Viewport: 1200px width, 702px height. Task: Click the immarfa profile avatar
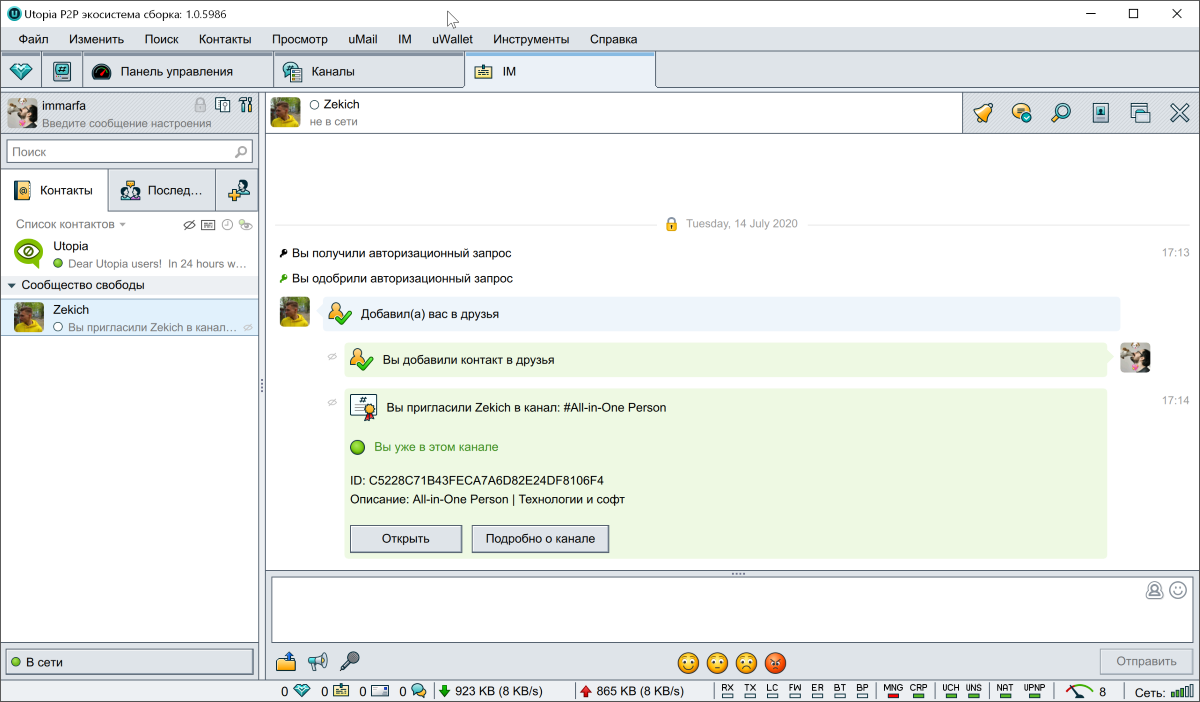[22, 113]
